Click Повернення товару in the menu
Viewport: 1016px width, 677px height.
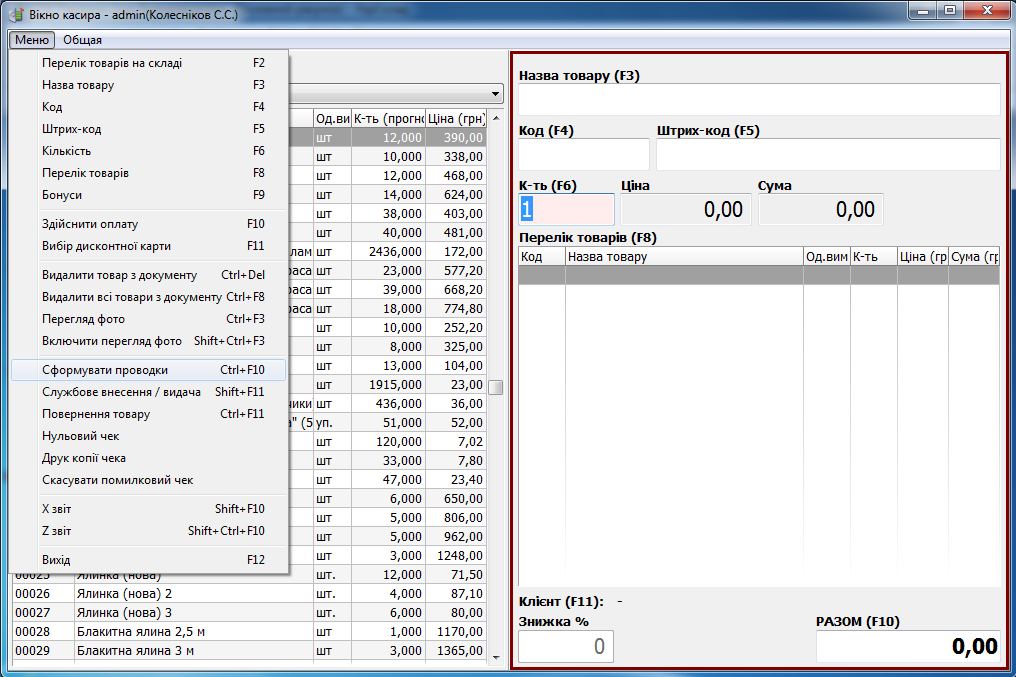pyautogui.click(x=96, y=414)
